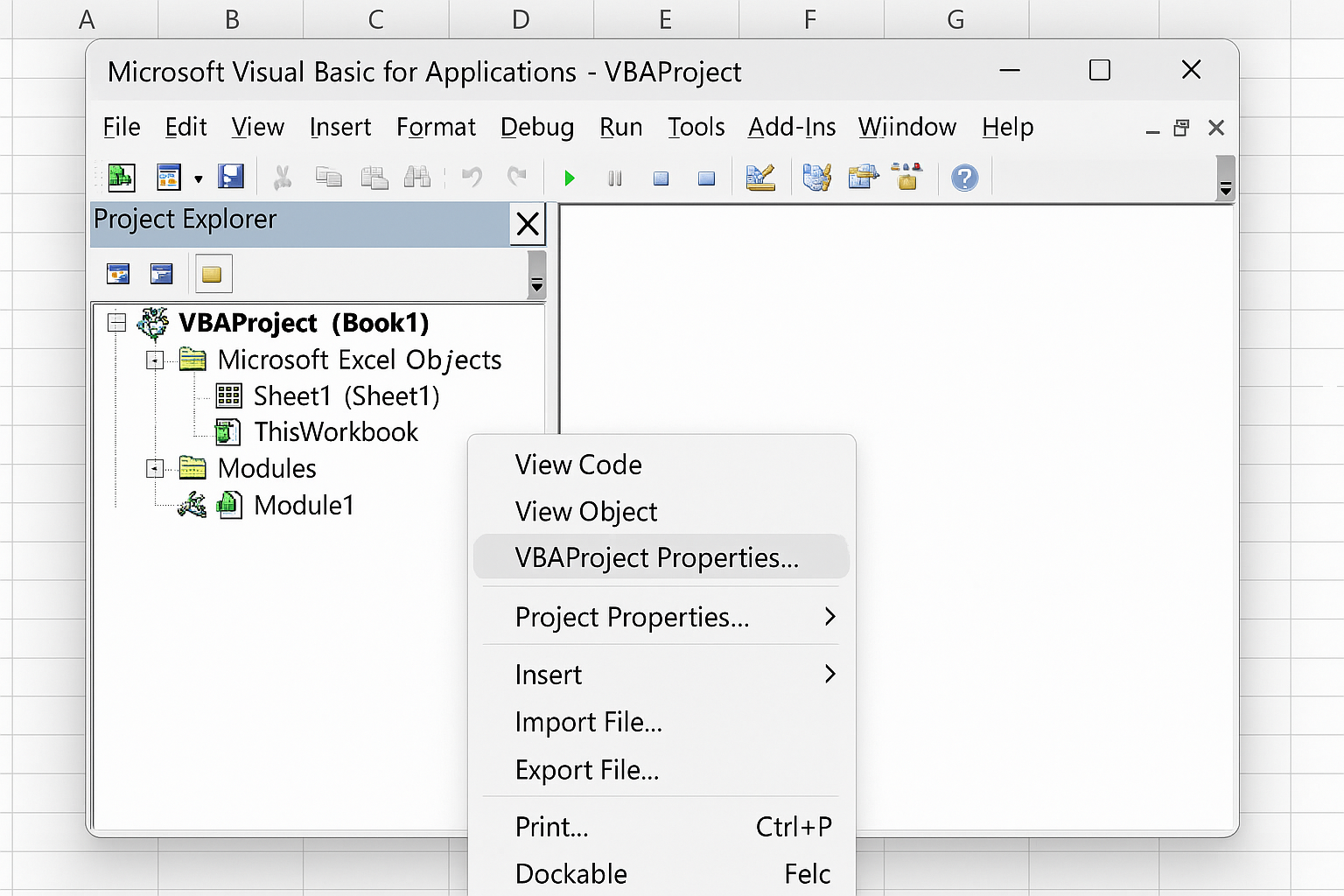The width and height of the screenshot is (1344, 896).
Task: Click the module icon beside Module1
Action: (229, 504)
